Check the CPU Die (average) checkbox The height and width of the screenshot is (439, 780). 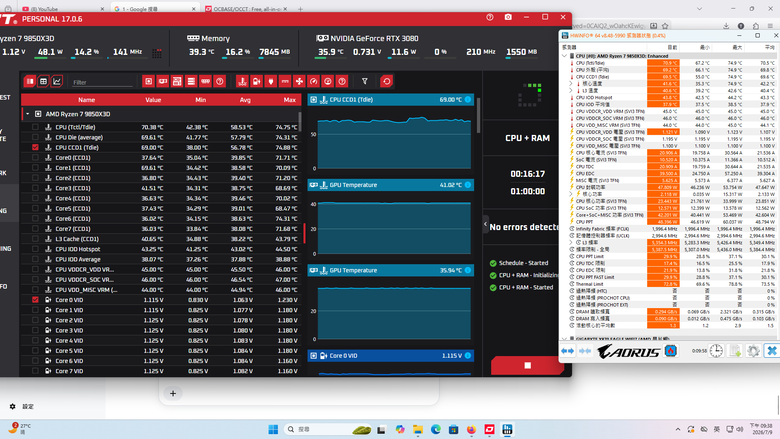[x=35, y=137]
